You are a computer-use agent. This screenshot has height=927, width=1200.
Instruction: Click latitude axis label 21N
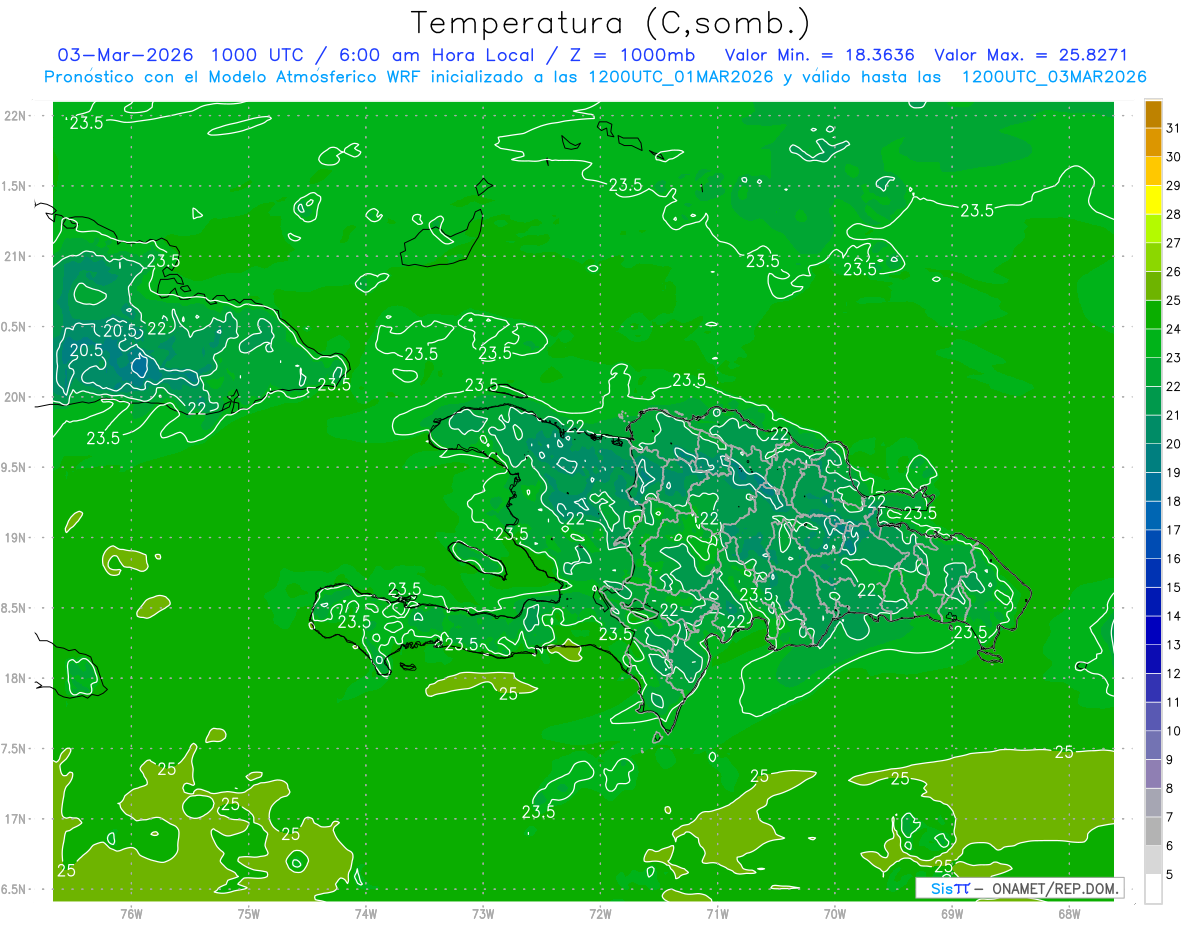click(x=16, y=256)
